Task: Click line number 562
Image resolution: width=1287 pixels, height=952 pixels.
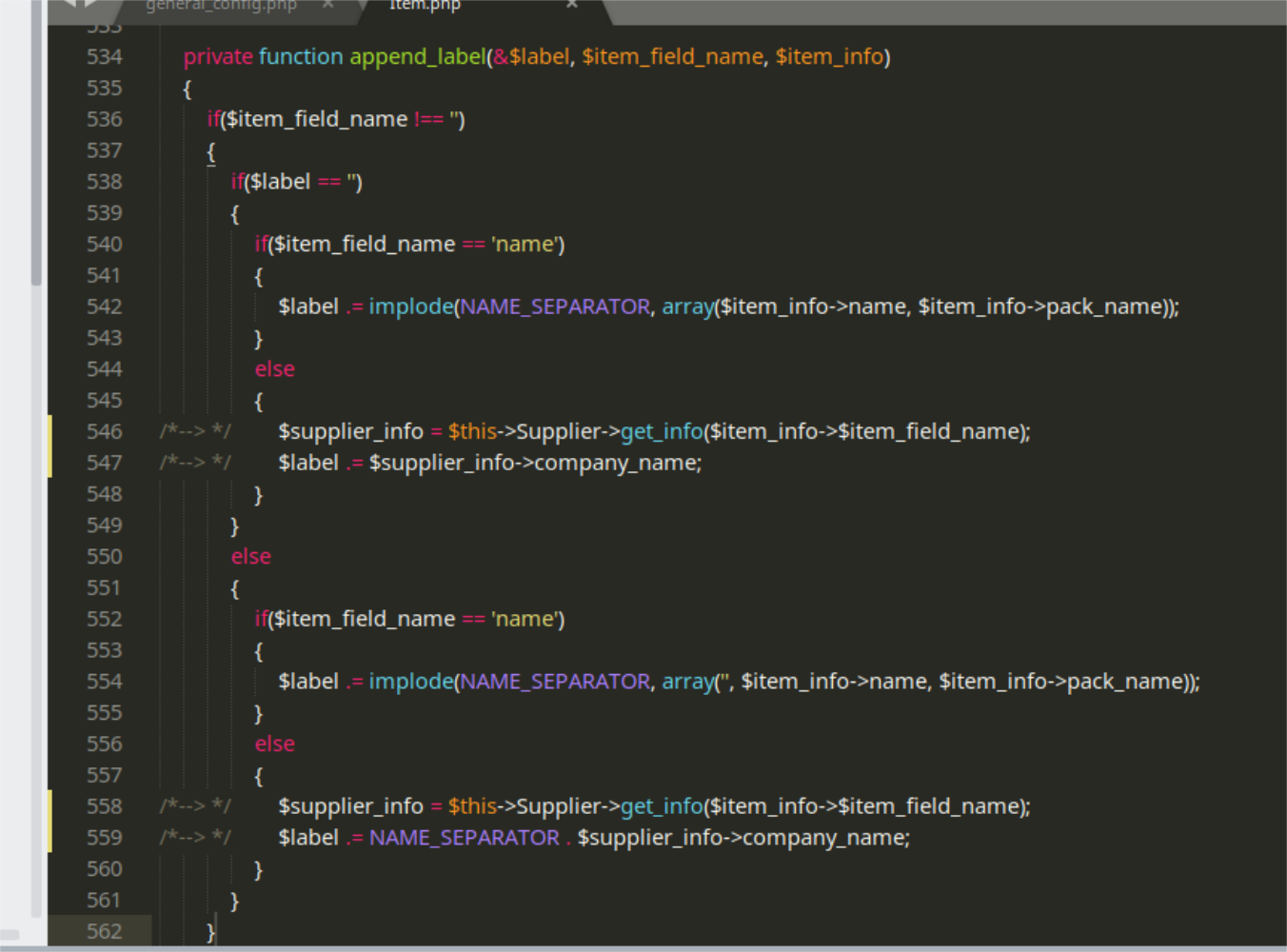Action: (104, 931)
